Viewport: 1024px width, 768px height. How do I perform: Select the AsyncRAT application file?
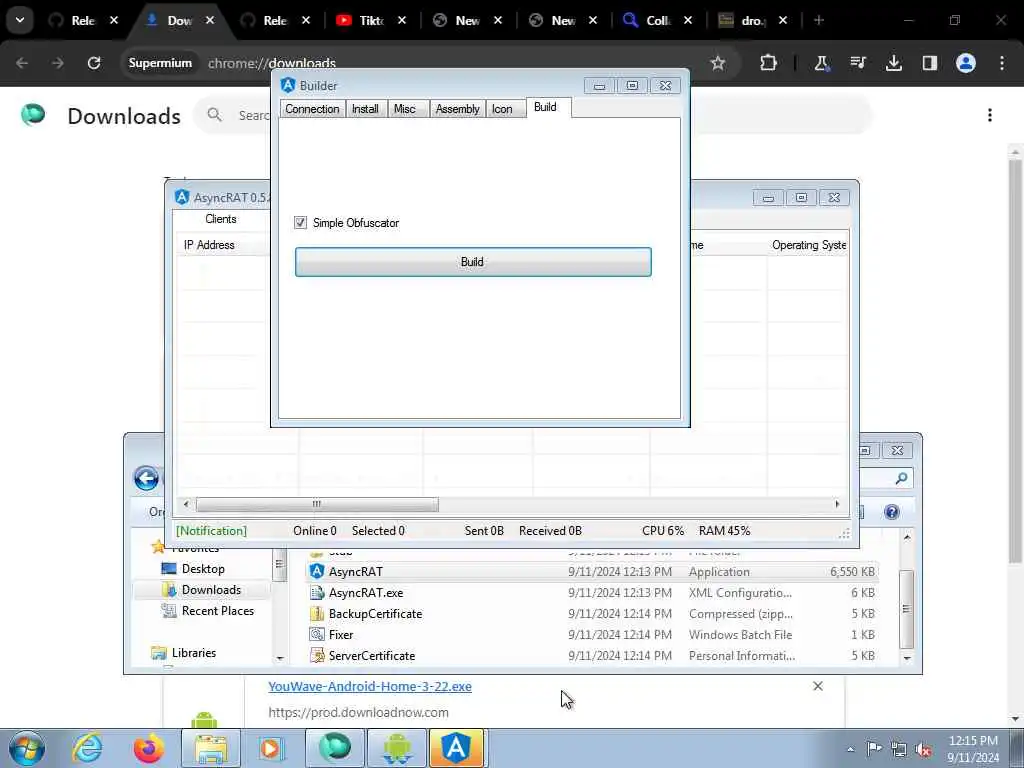click(x=592, y=571)
